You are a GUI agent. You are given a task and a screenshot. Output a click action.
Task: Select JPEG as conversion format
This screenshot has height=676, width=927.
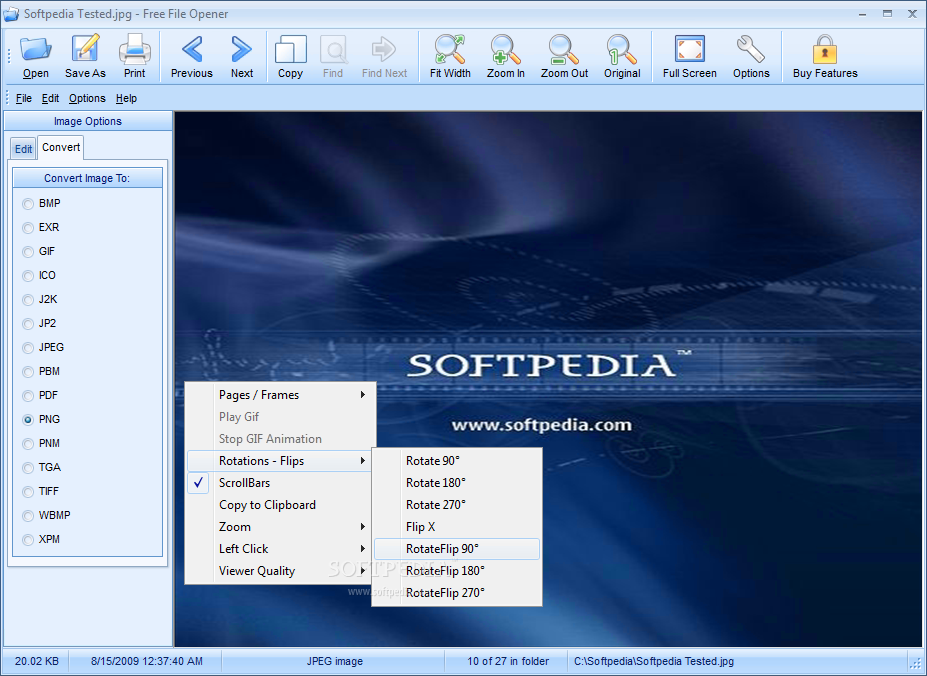coord(28,348)
